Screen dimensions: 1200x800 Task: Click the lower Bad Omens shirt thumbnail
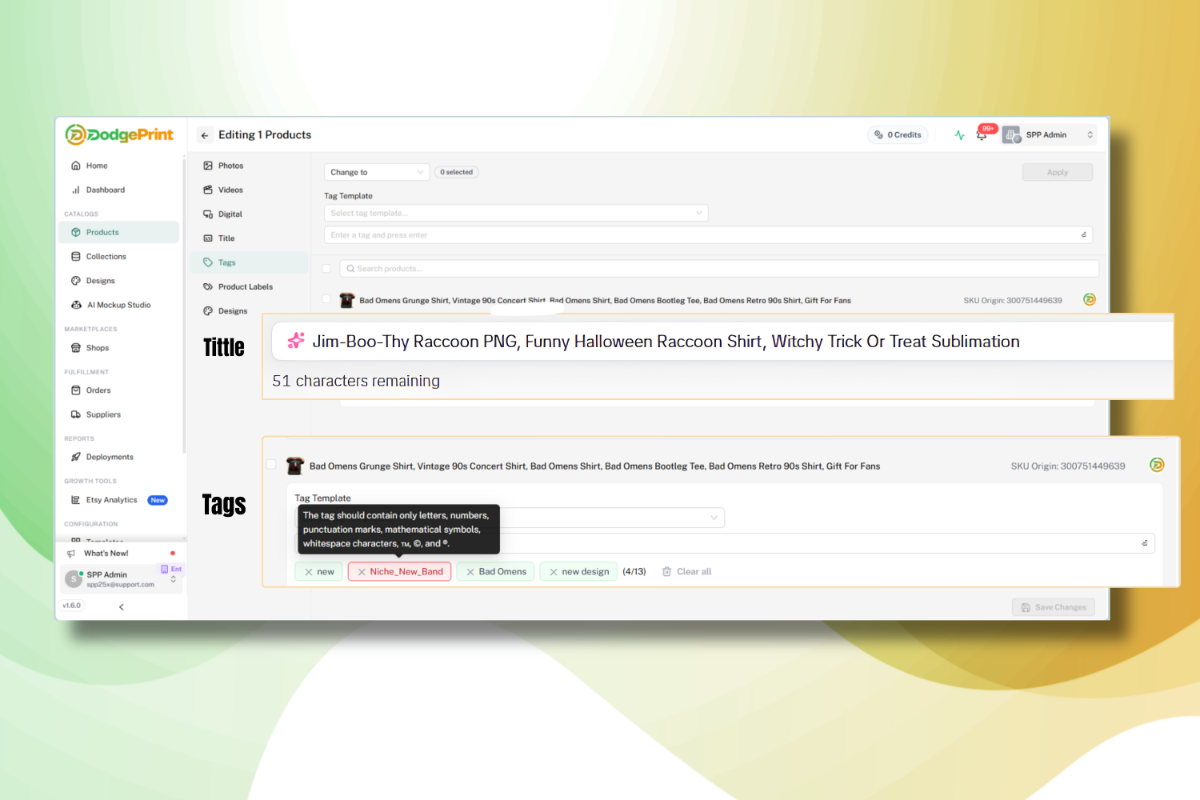click(295, 465)
